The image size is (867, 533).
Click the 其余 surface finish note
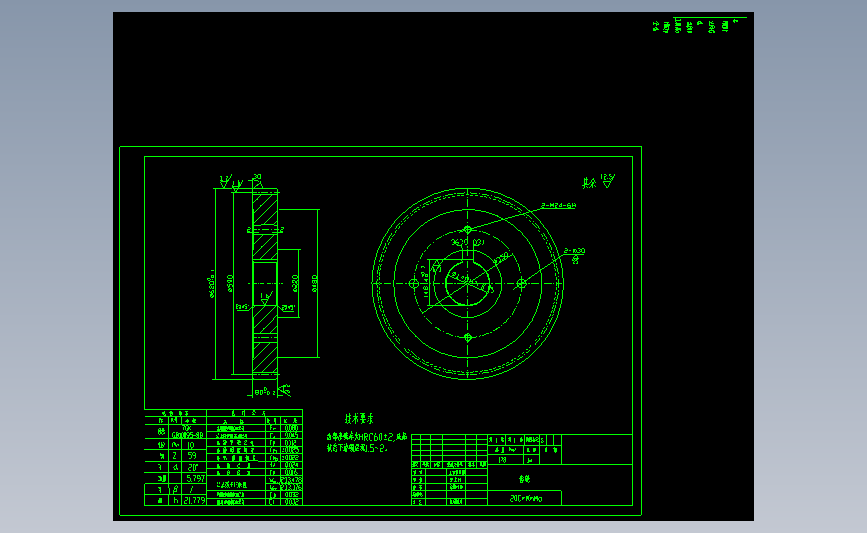pyautogui.click(x=589, y=183)
